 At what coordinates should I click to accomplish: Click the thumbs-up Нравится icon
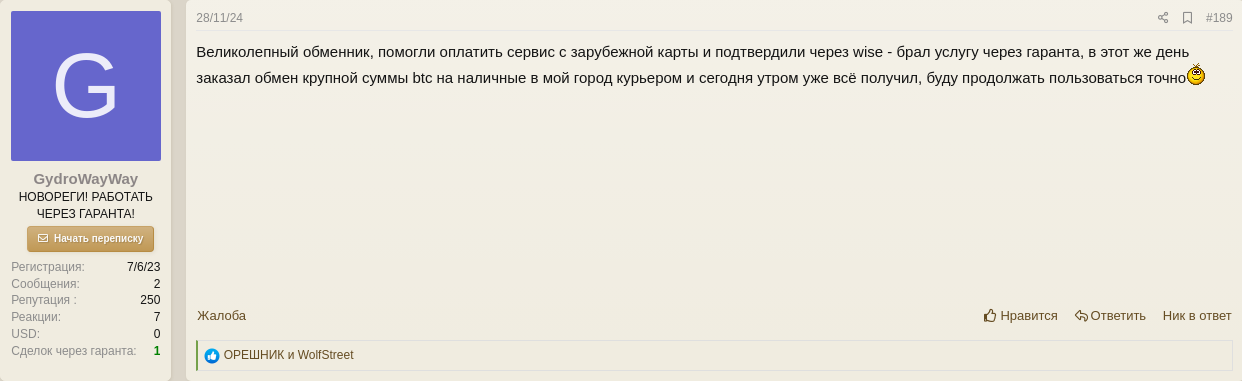[x=990, y=316]
